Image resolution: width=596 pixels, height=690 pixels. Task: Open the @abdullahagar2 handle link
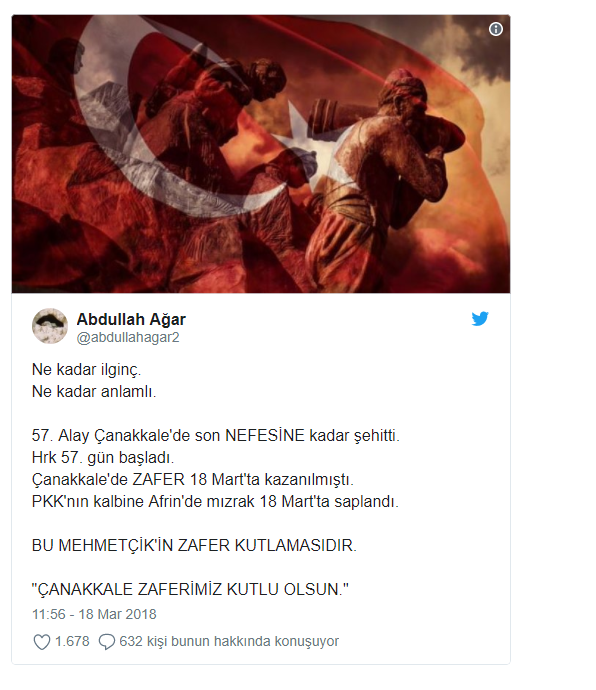(x=128, y=338)
